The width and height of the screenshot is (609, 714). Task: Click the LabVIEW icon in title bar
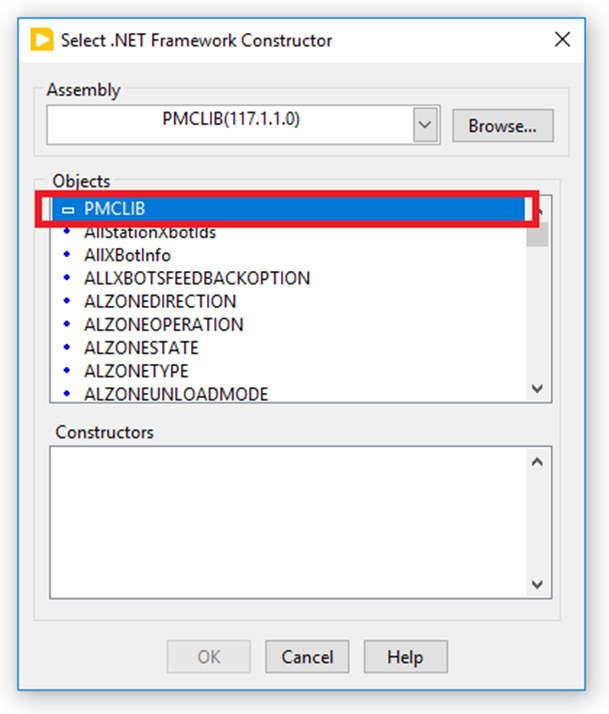coord(42,41)
